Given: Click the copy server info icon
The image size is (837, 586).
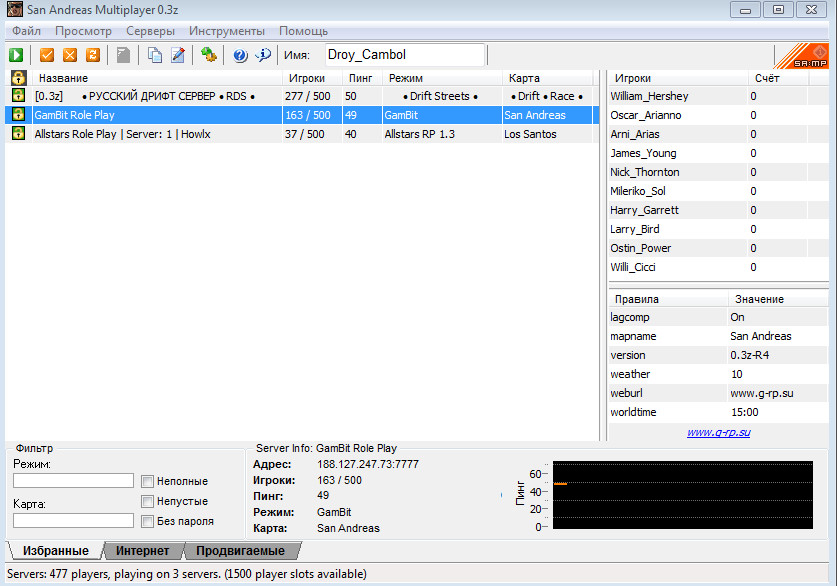Looking at the screenshot, I should pyautogui.click(x=155, y=55).
